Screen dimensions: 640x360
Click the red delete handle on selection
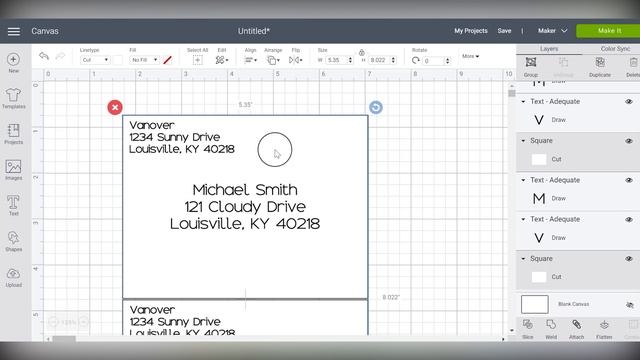point(115,107)
